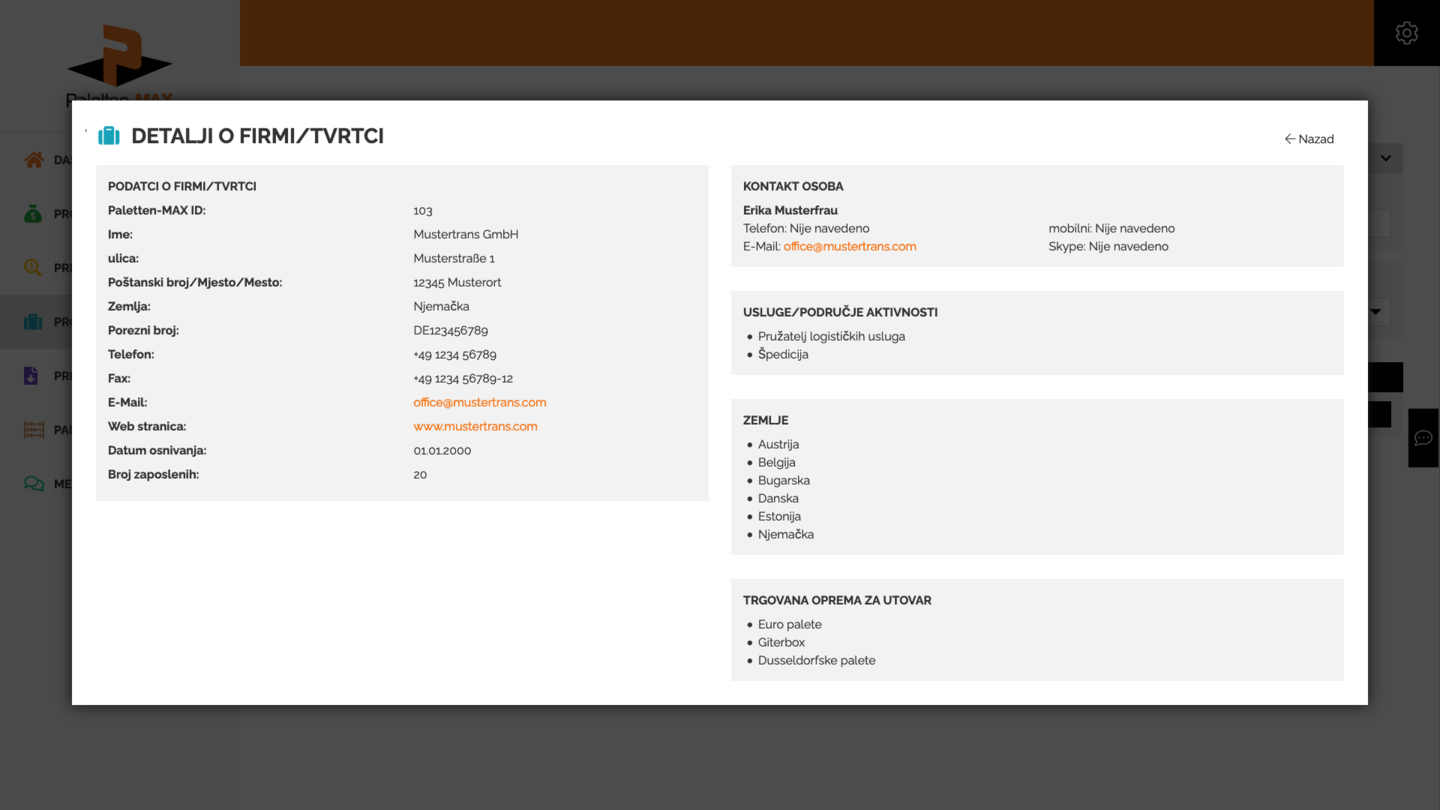
Task: Click the Paletten-MAX logo
Action: 119,60
